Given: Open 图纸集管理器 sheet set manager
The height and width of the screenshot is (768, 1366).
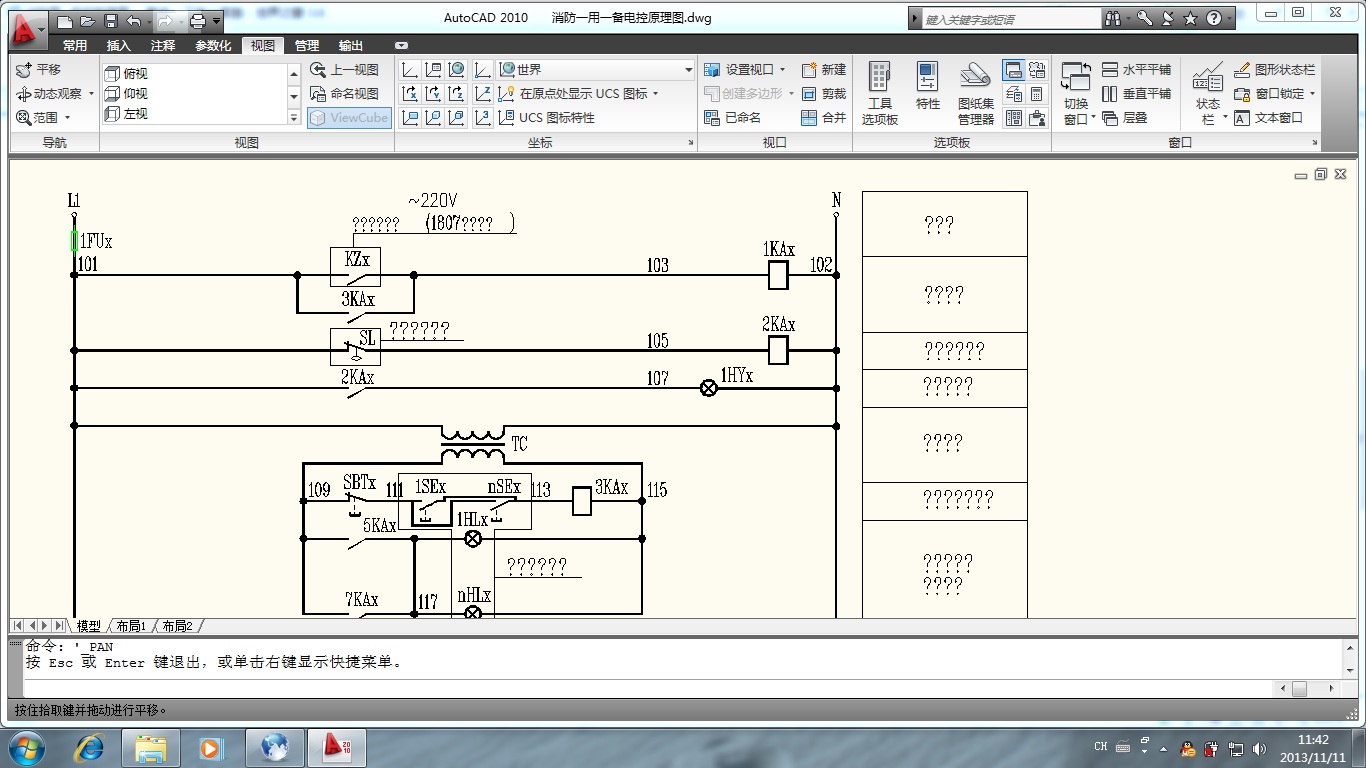Looking at the screenshot, I should click(975, 94).
